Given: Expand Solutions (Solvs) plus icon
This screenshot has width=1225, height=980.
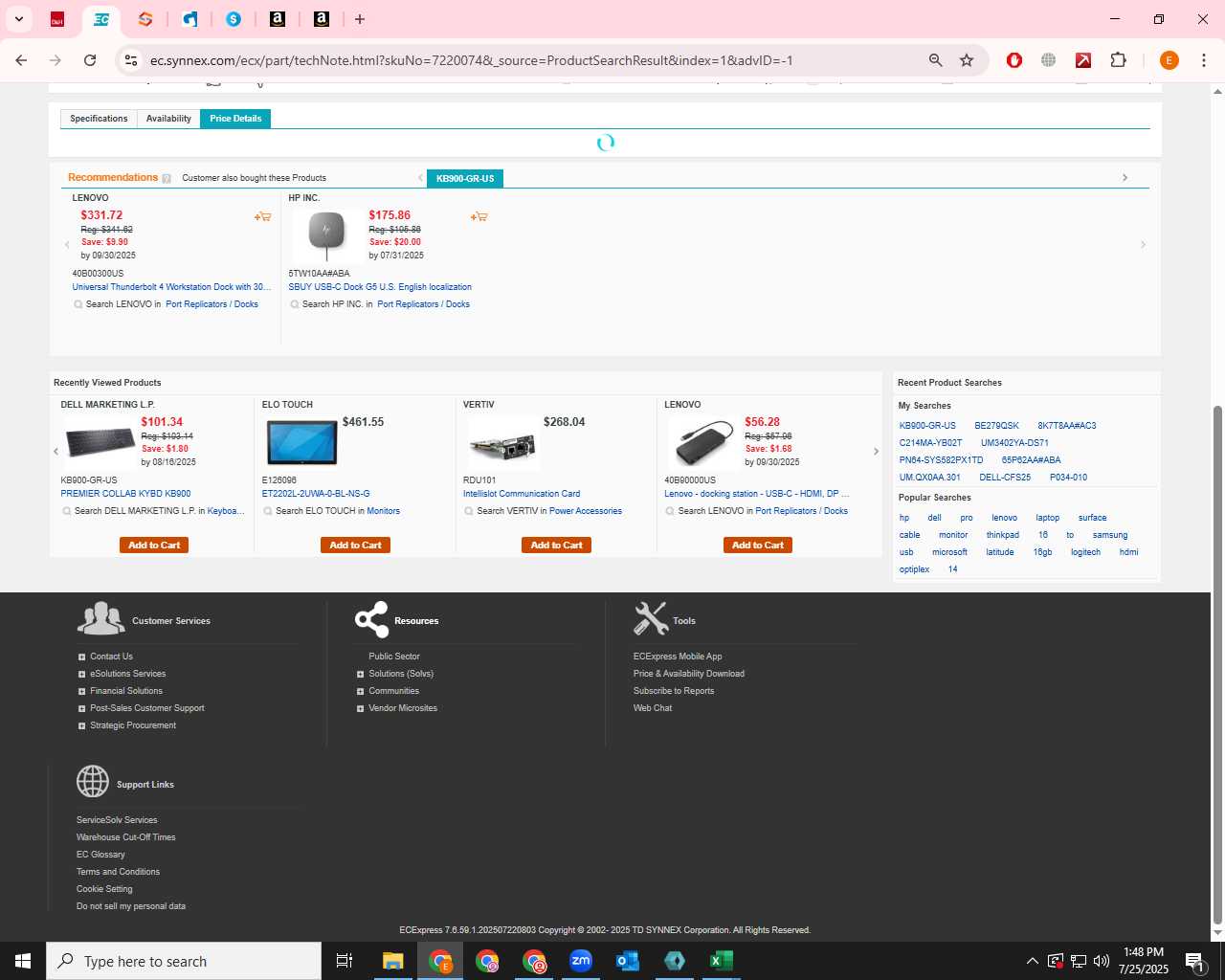Looking at the screenshot, I should coord(360,674).
